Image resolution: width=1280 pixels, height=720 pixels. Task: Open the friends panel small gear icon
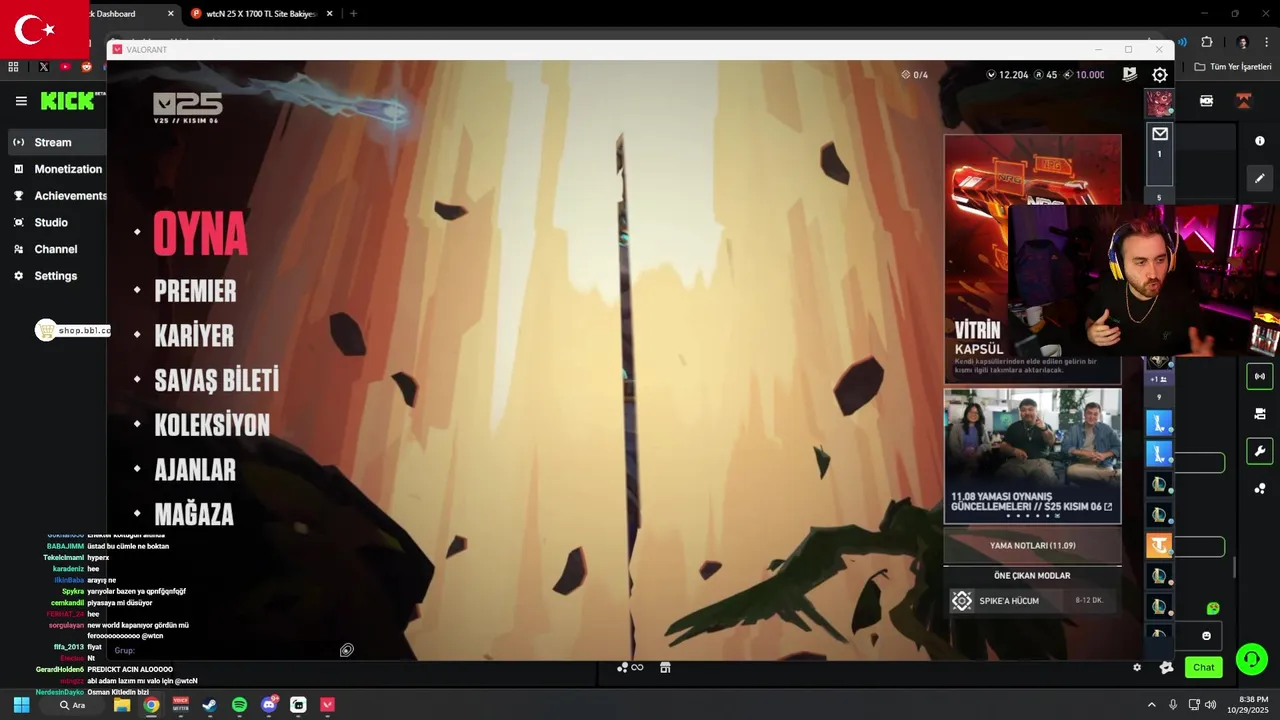pos(1137,667)
